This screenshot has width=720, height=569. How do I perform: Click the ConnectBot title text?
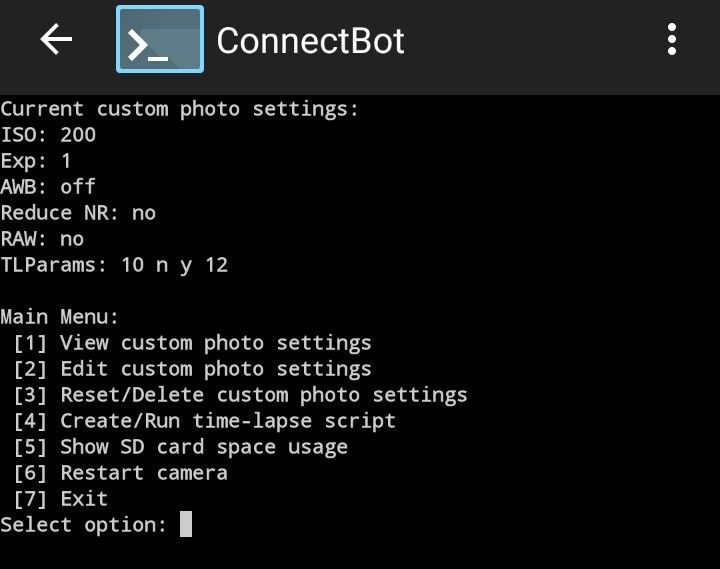(310, 41)
